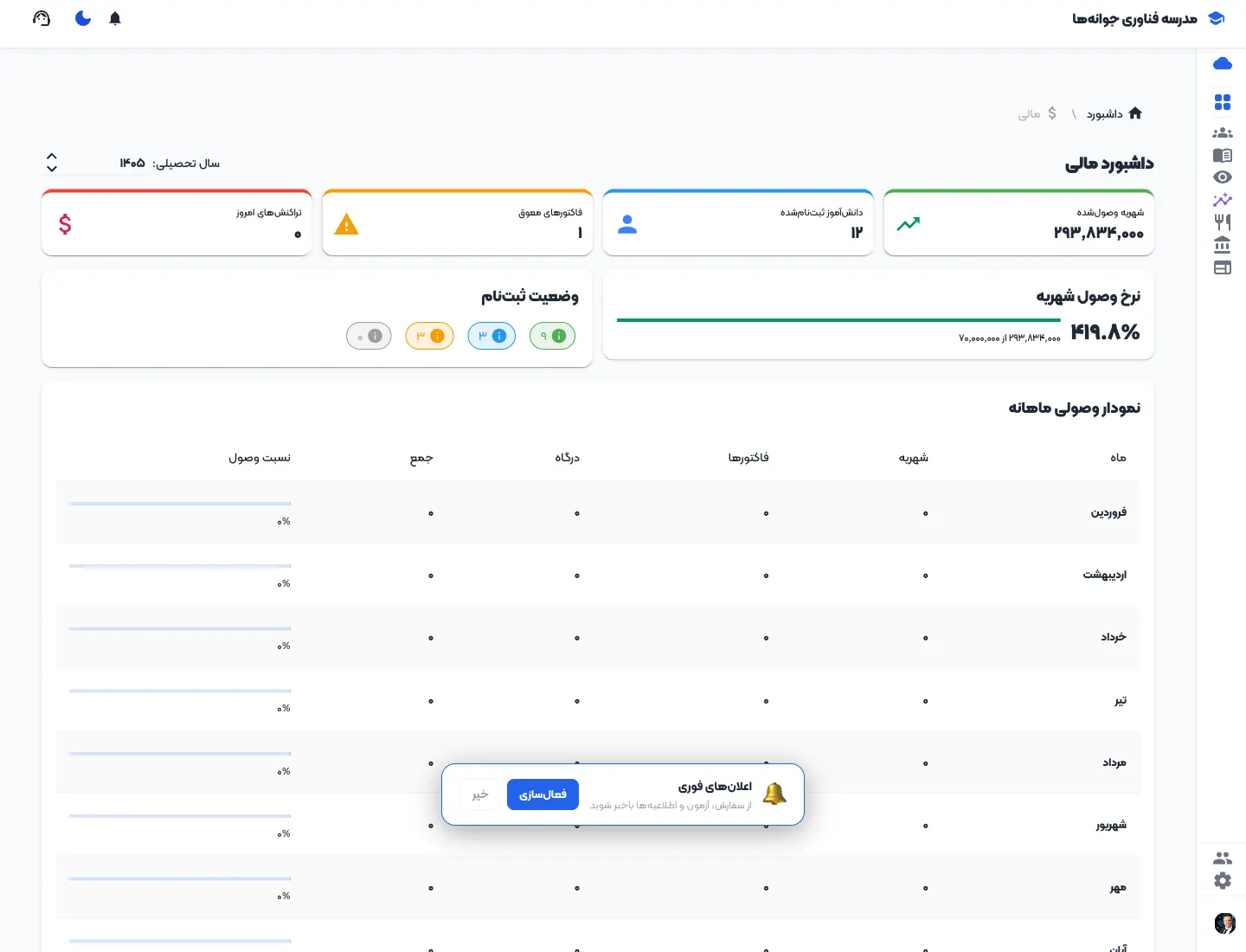Open the bank building icon in sidebar

click(1222, 245)
